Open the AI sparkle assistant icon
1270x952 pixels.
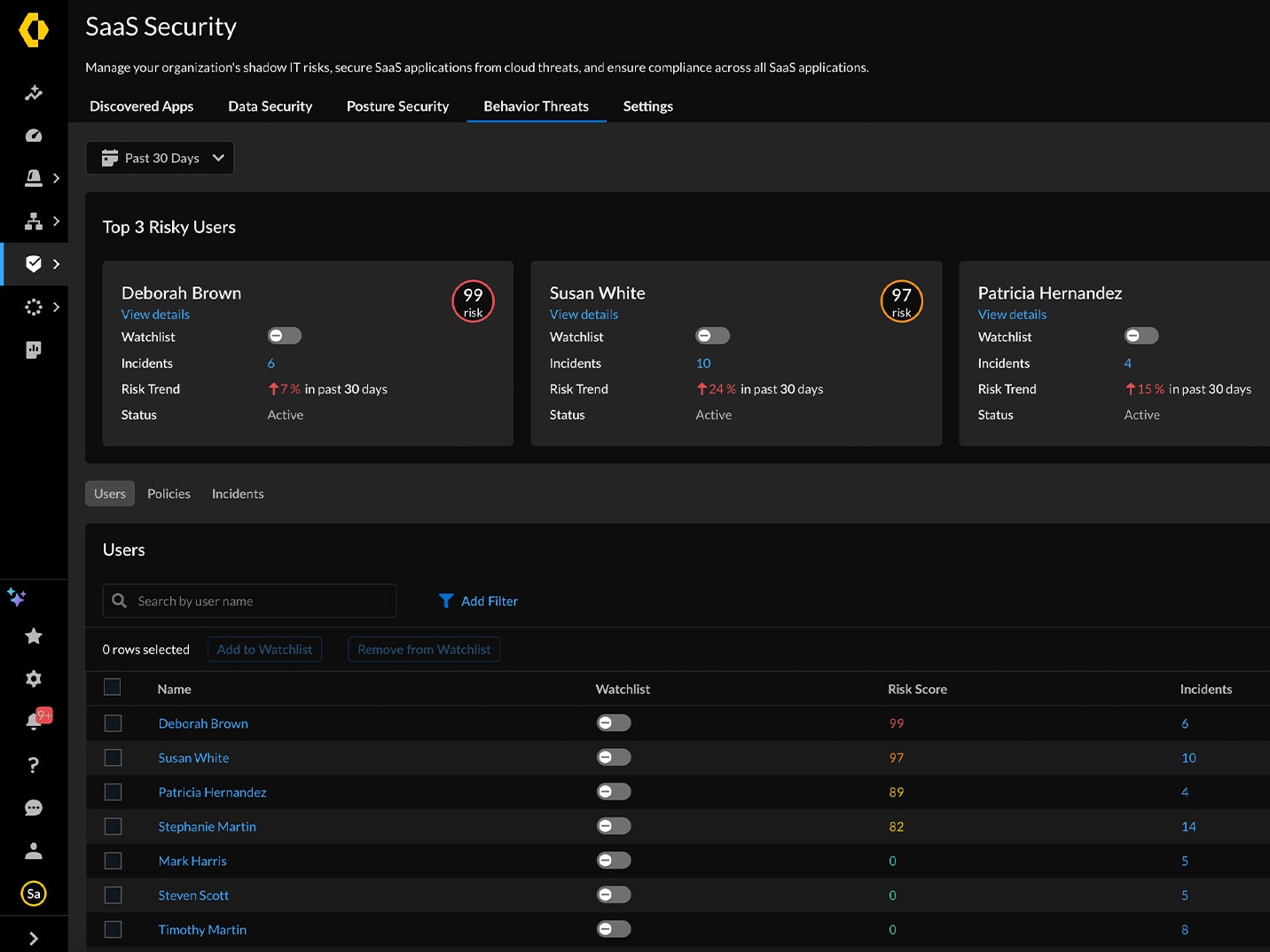click(x=17, y=597)
